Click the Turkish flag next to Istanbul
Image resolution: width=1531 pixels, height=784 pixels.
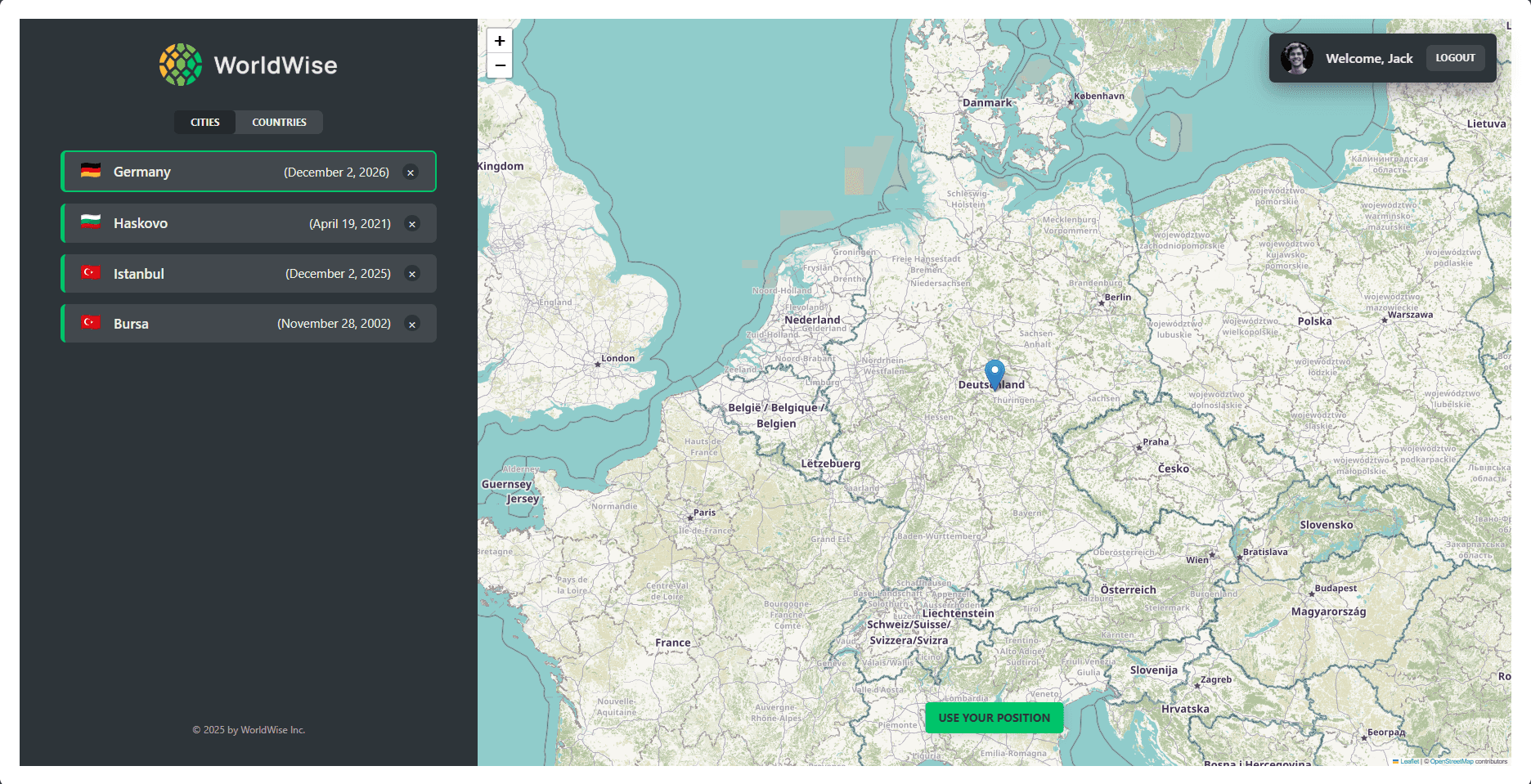(x=91, y=273)
